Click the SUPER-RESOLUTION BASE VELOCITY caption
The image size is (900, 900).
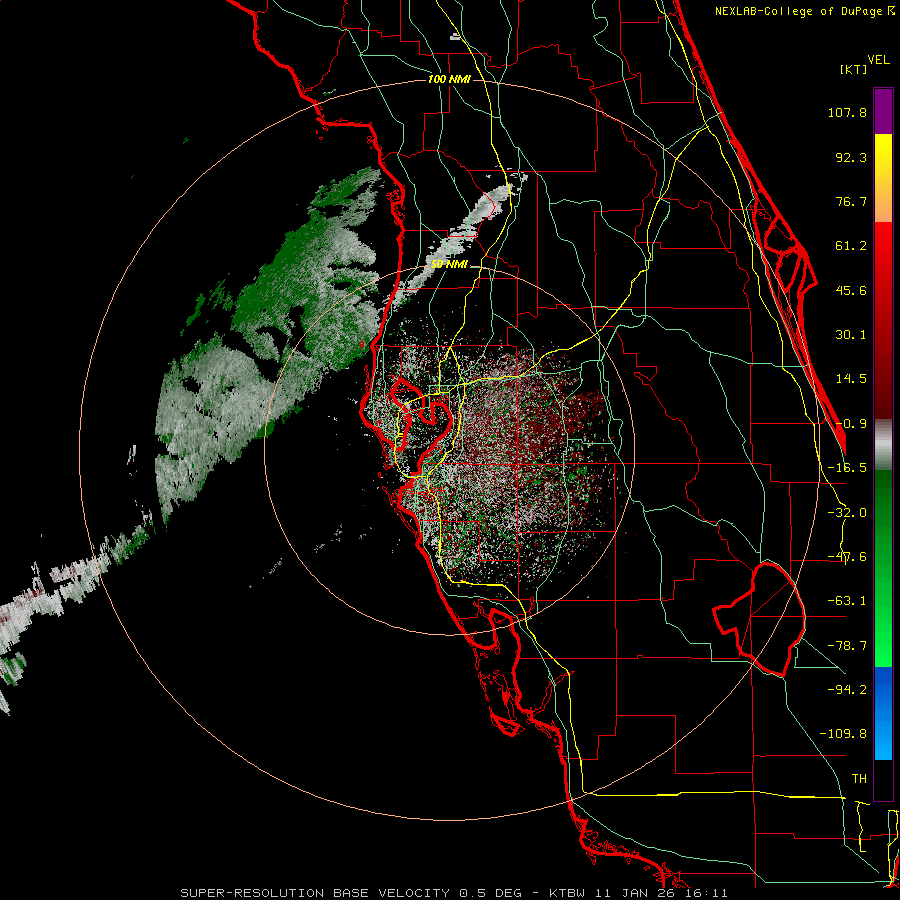click(x=454, y=893)
